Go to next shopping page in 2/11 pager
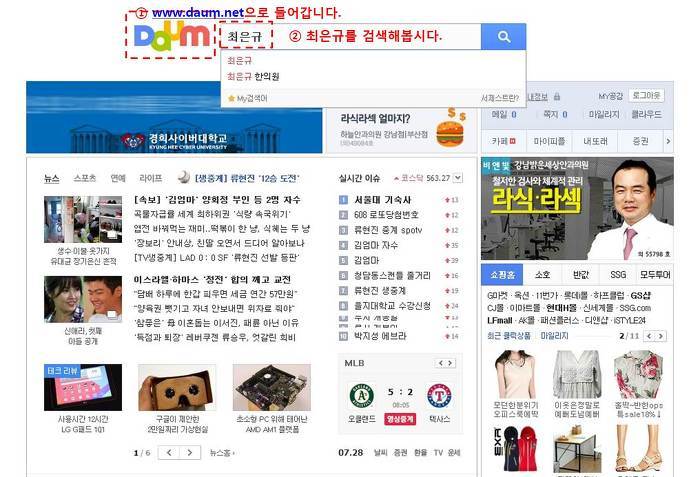The image size is (700, 477). (x=661, y=336)
